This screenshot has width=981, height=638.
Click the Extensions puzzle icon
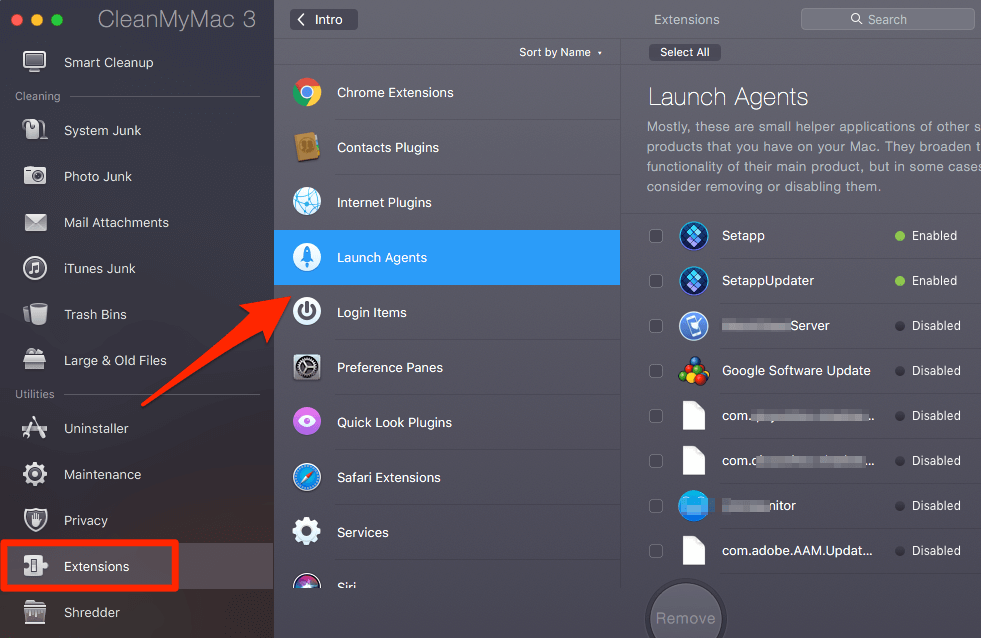click(x=35, y=566)
